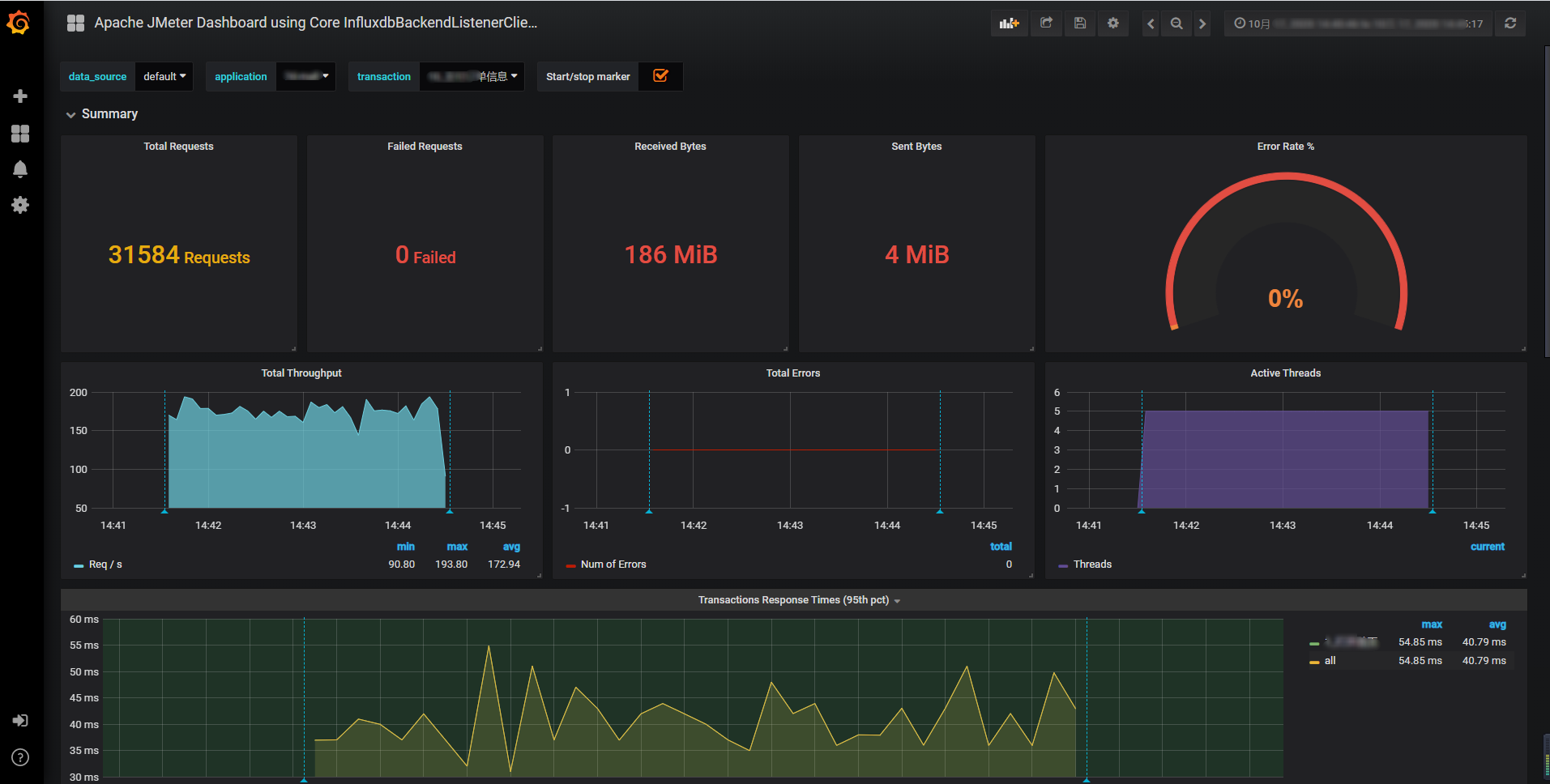1550x784 pixels.
Task: Click the 4 MiB value
Action: pos(917,255)
